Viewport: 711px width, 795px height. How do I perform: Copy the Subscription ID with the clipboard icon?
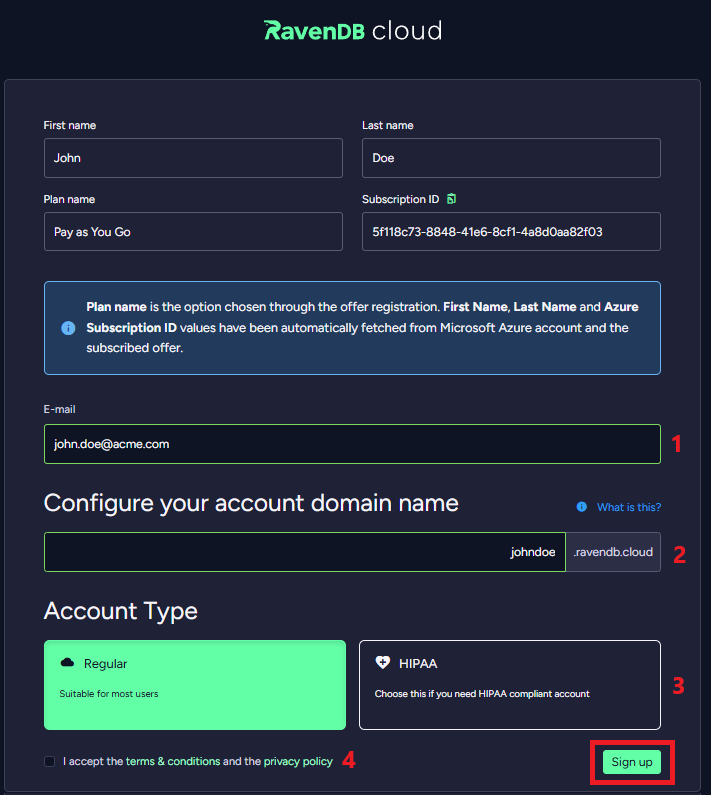[x=451, y=199]
